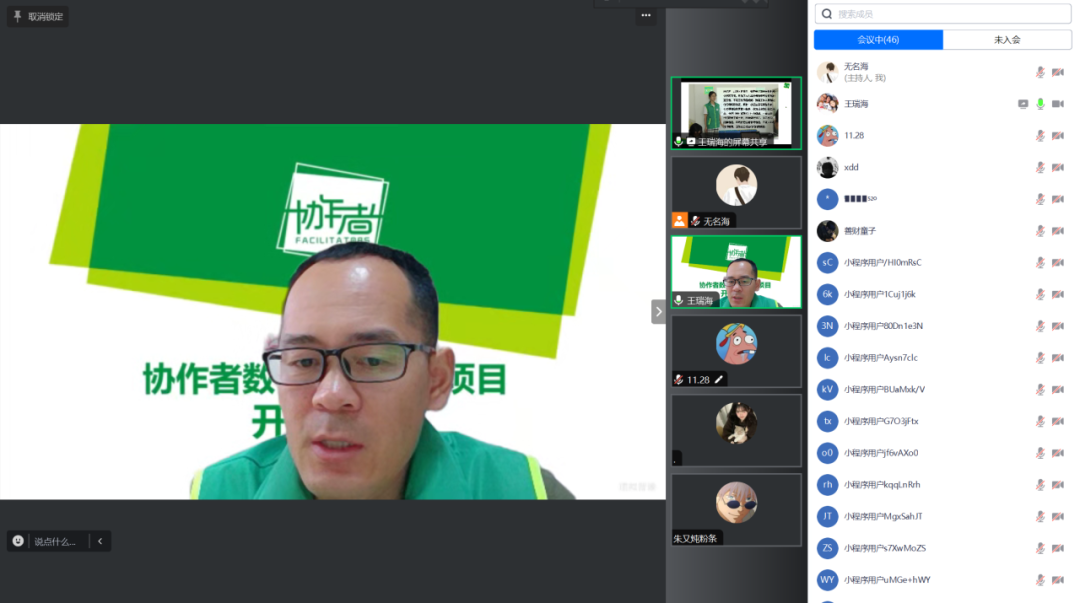
Task: Click camera icon for 小程序用户80Dn1e3N
Action: click(1058, 326)
